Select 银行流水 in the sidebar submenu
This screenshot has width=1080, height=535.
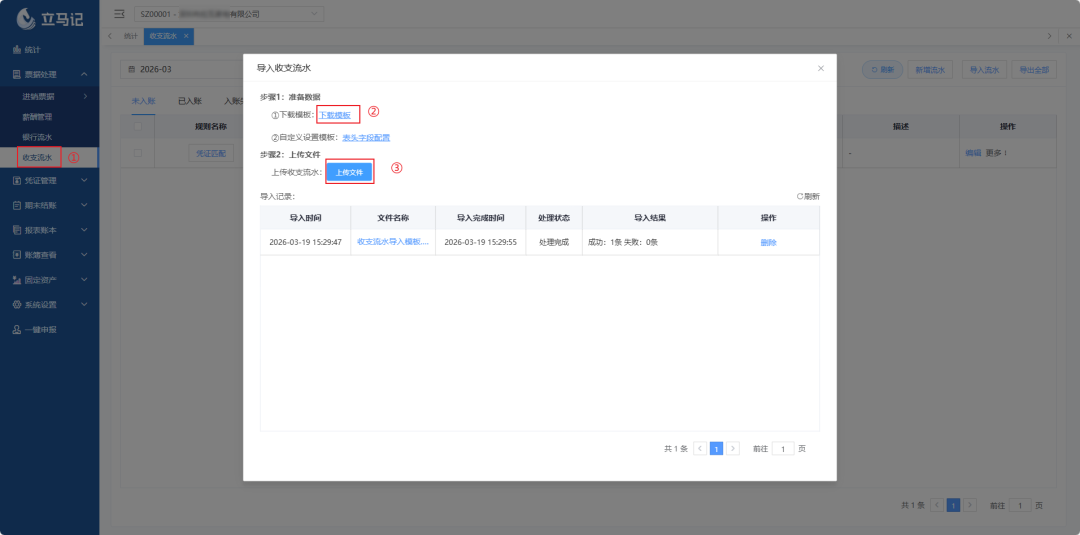tap(37, 137)
